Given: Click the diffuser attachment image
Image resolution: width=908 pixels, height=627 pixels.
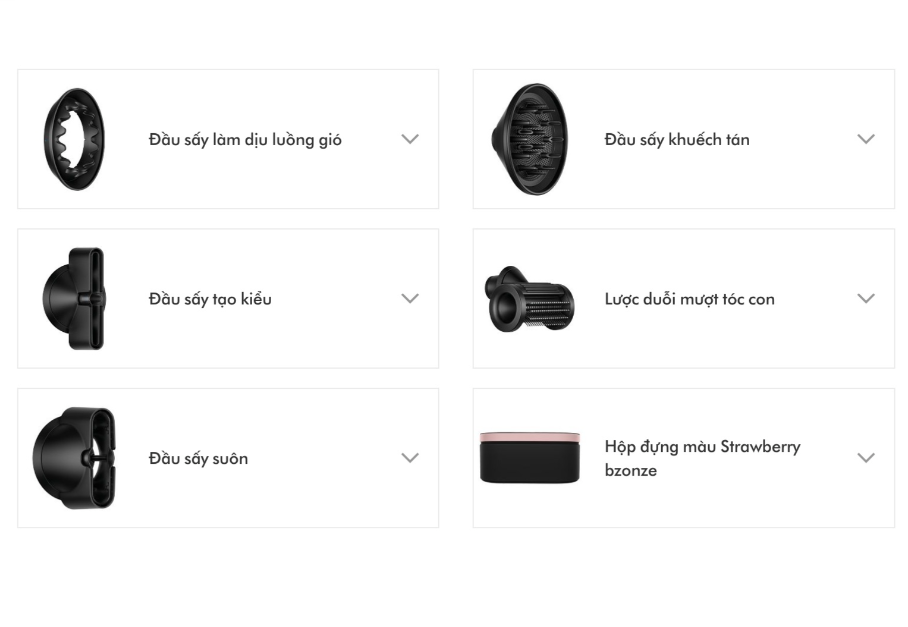Looking at the screenshot, I should [x=529, y=139].
